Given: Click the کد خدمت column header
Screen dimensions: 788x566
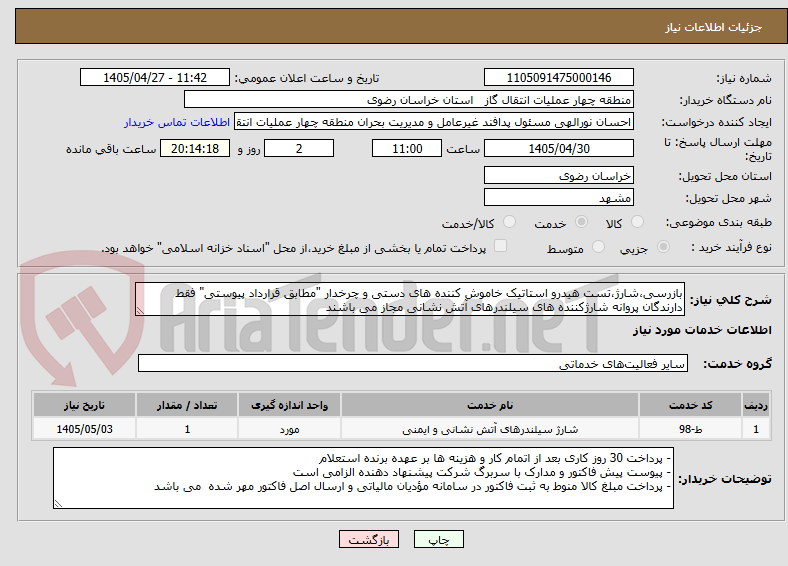Looking at the screenshot, I should (x=691, y=405).
